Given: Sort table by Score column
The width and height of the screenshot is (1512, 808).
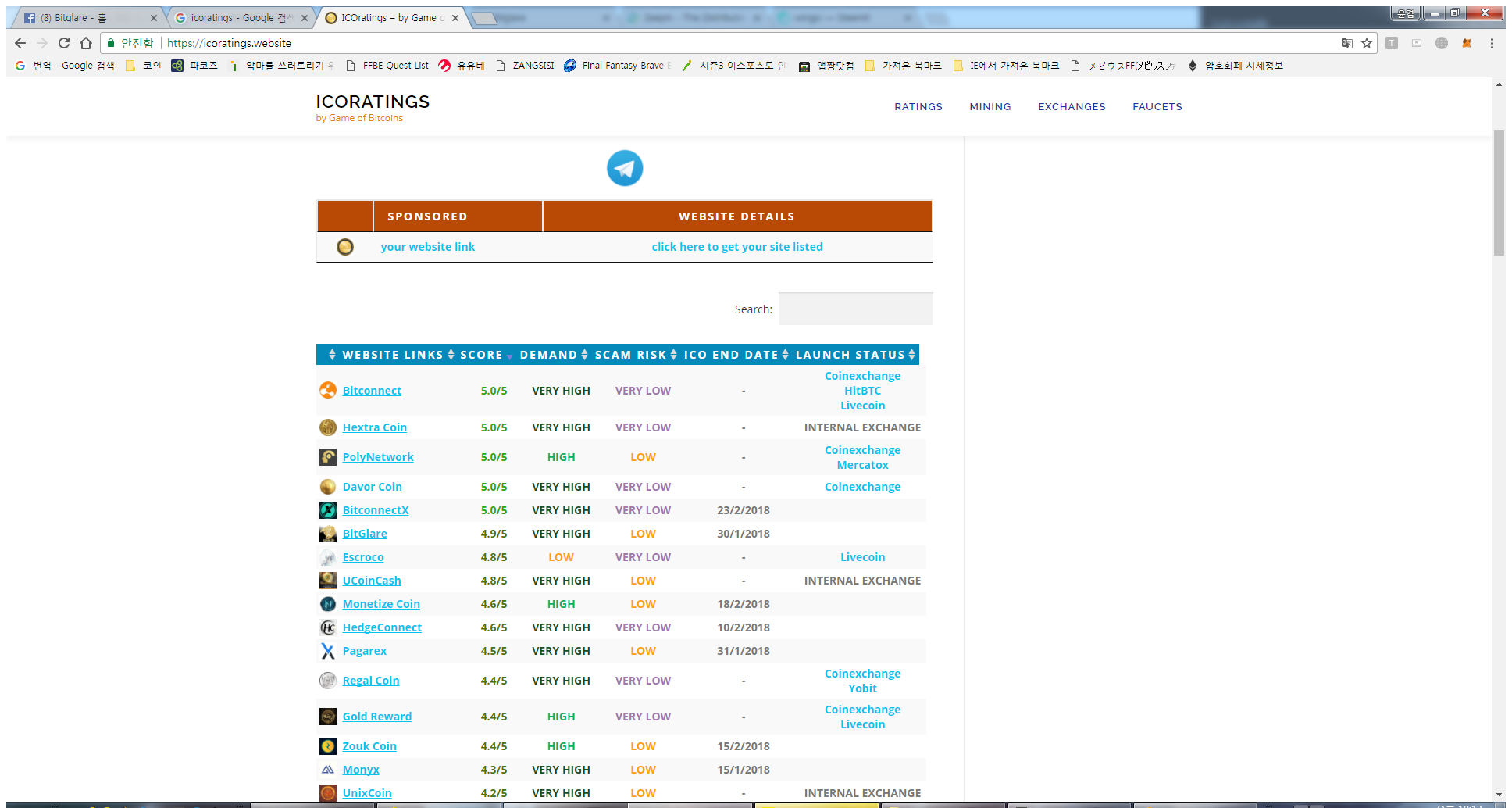Looking at the screenshot, I should pos(486,355).
